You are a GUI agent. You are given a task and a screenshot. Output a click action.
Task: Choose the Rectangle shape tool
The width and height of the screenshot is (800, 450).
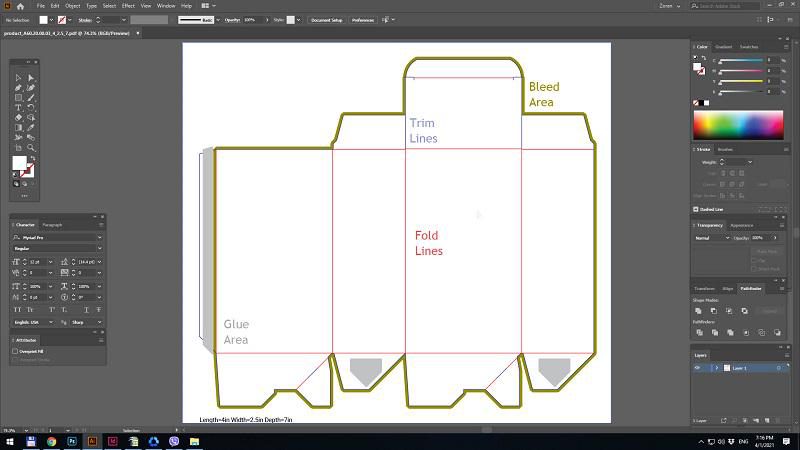click(18, 97)
